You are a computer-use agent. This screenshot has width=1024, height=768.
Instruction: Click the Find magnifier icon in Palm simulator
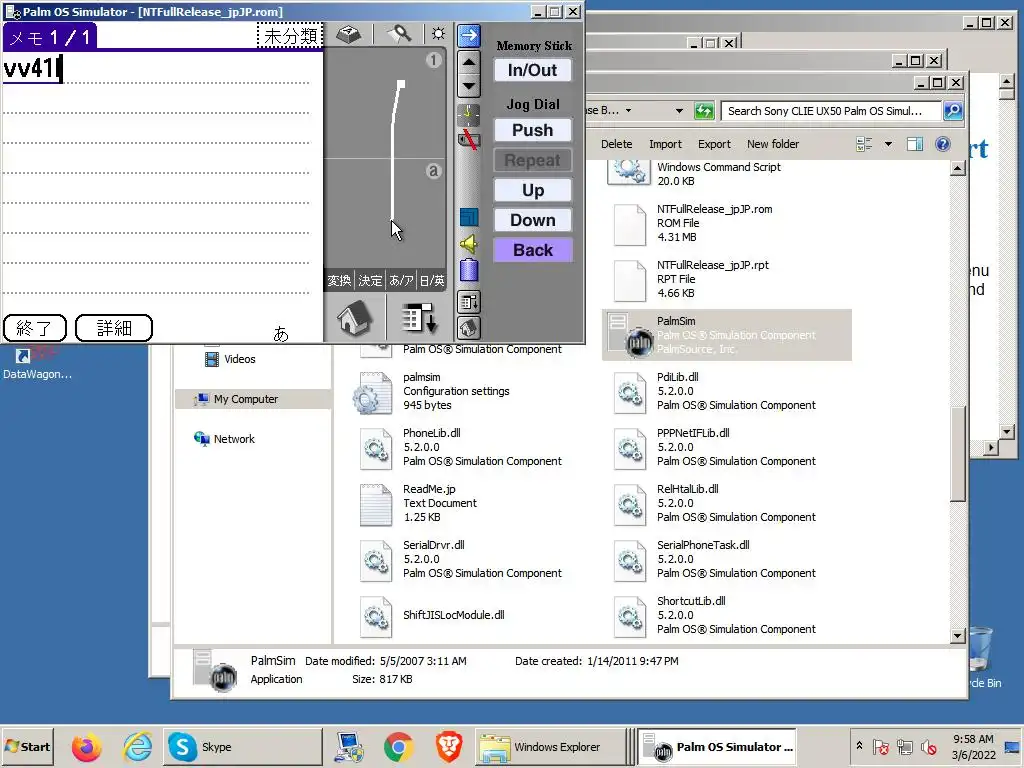399,34
